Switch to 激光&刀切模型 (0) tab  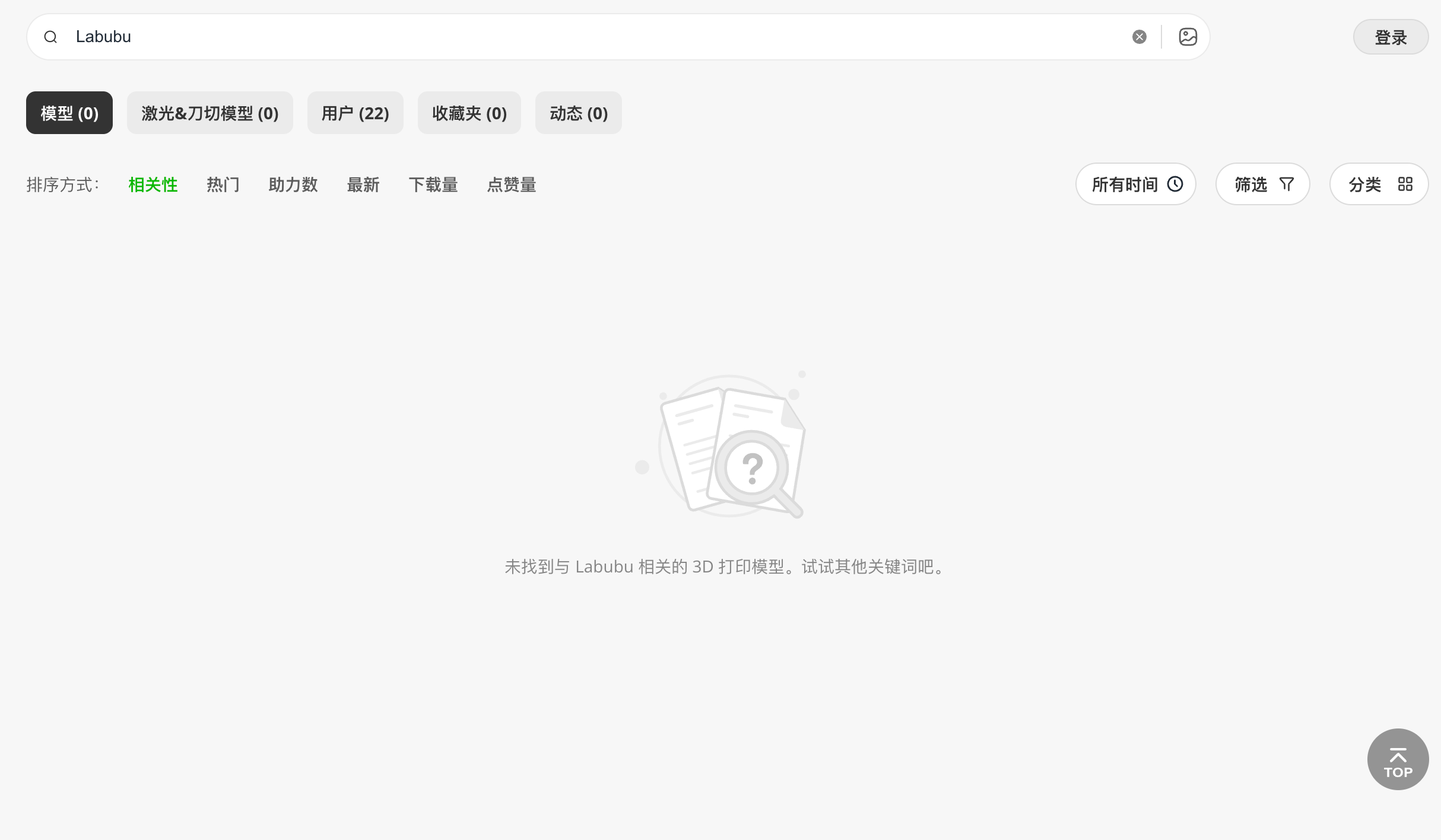210,113
